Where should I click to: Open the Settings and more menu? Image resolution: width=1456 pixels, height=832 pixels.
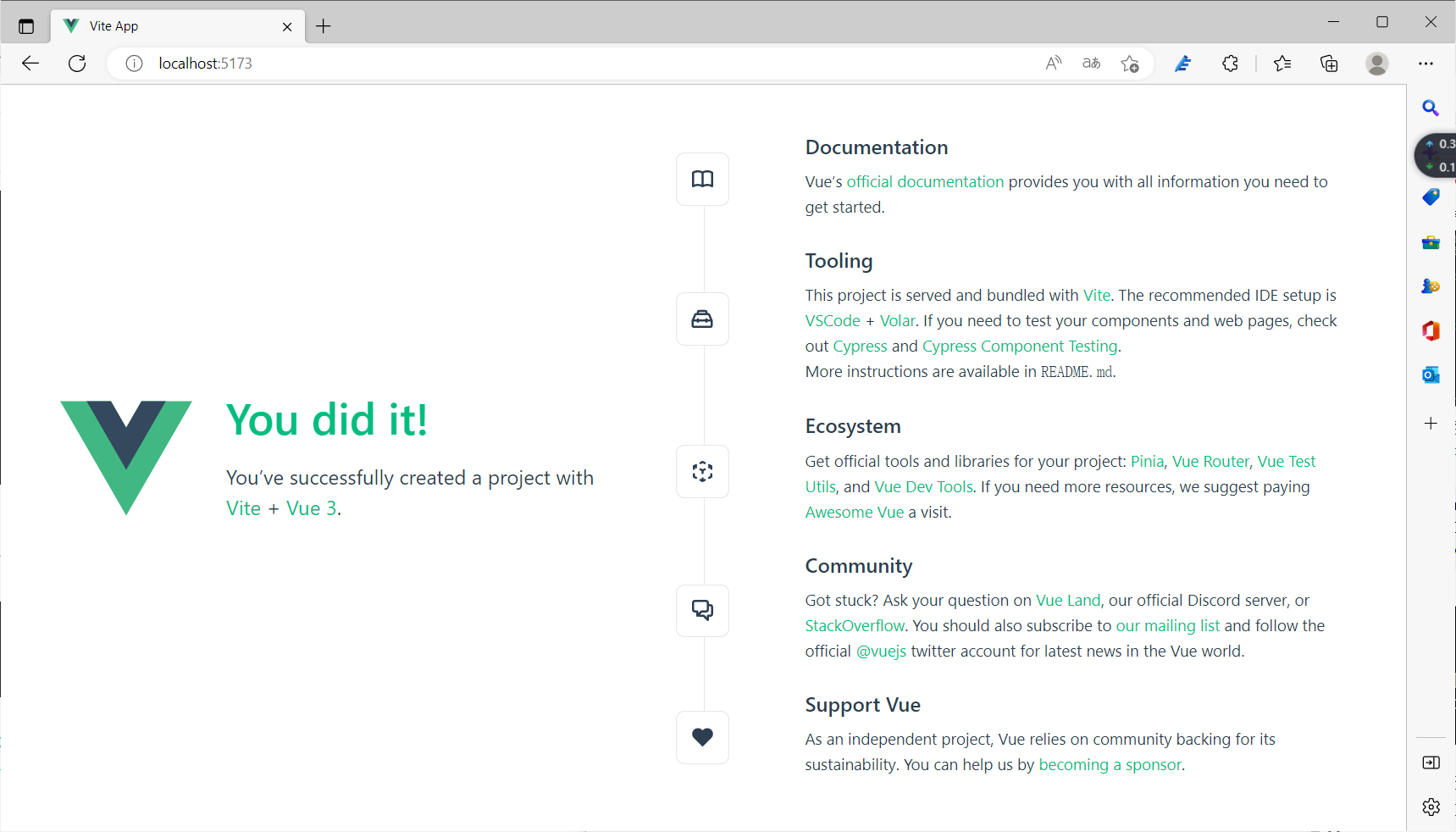click(1426, 64)
